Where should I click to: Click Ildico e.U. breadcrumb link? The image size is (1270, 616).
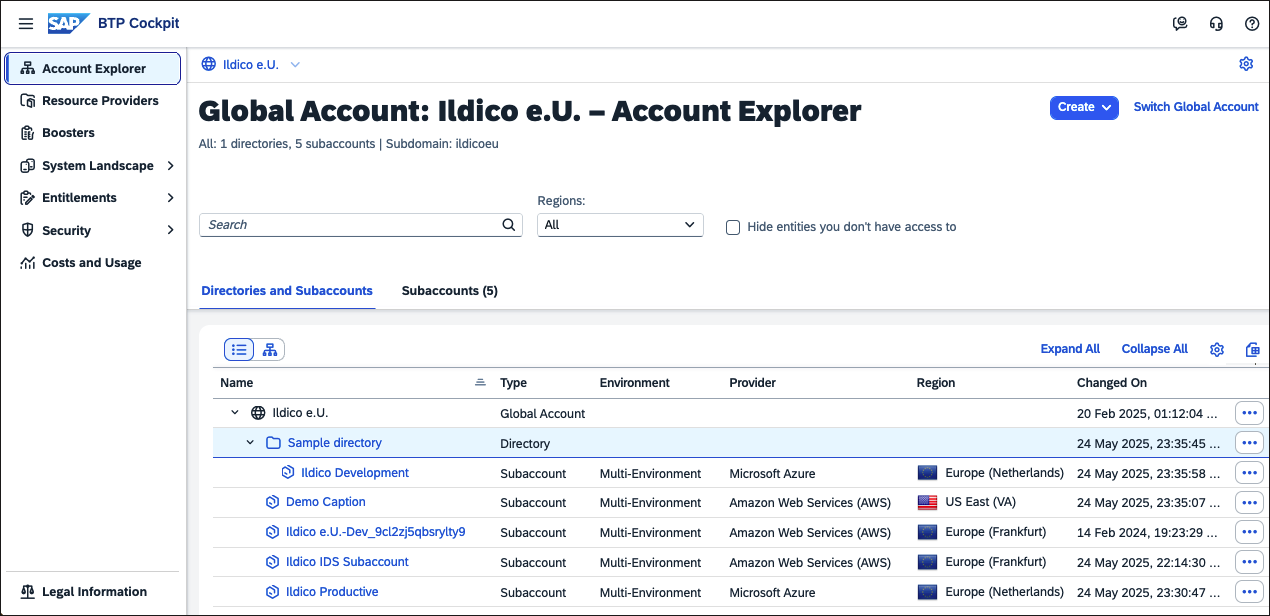pyautogui.click(x=251, y=64)
